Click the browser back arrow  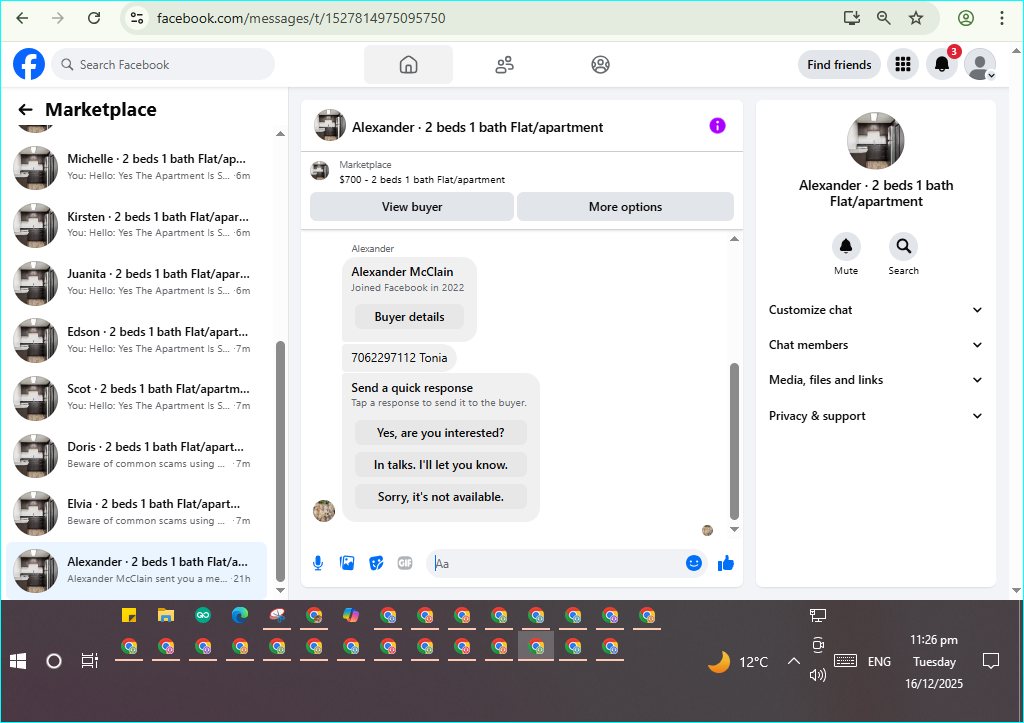coord(22,18)
